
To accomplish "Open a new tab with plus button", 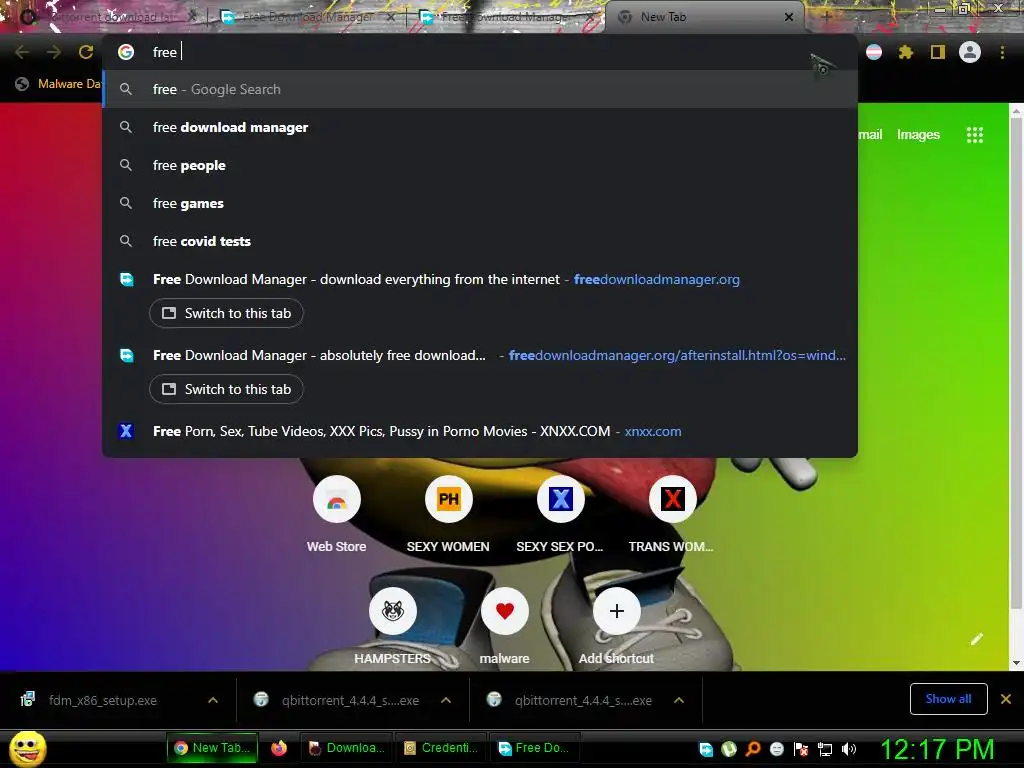I will pyautogui.click(x=826, y=17).
